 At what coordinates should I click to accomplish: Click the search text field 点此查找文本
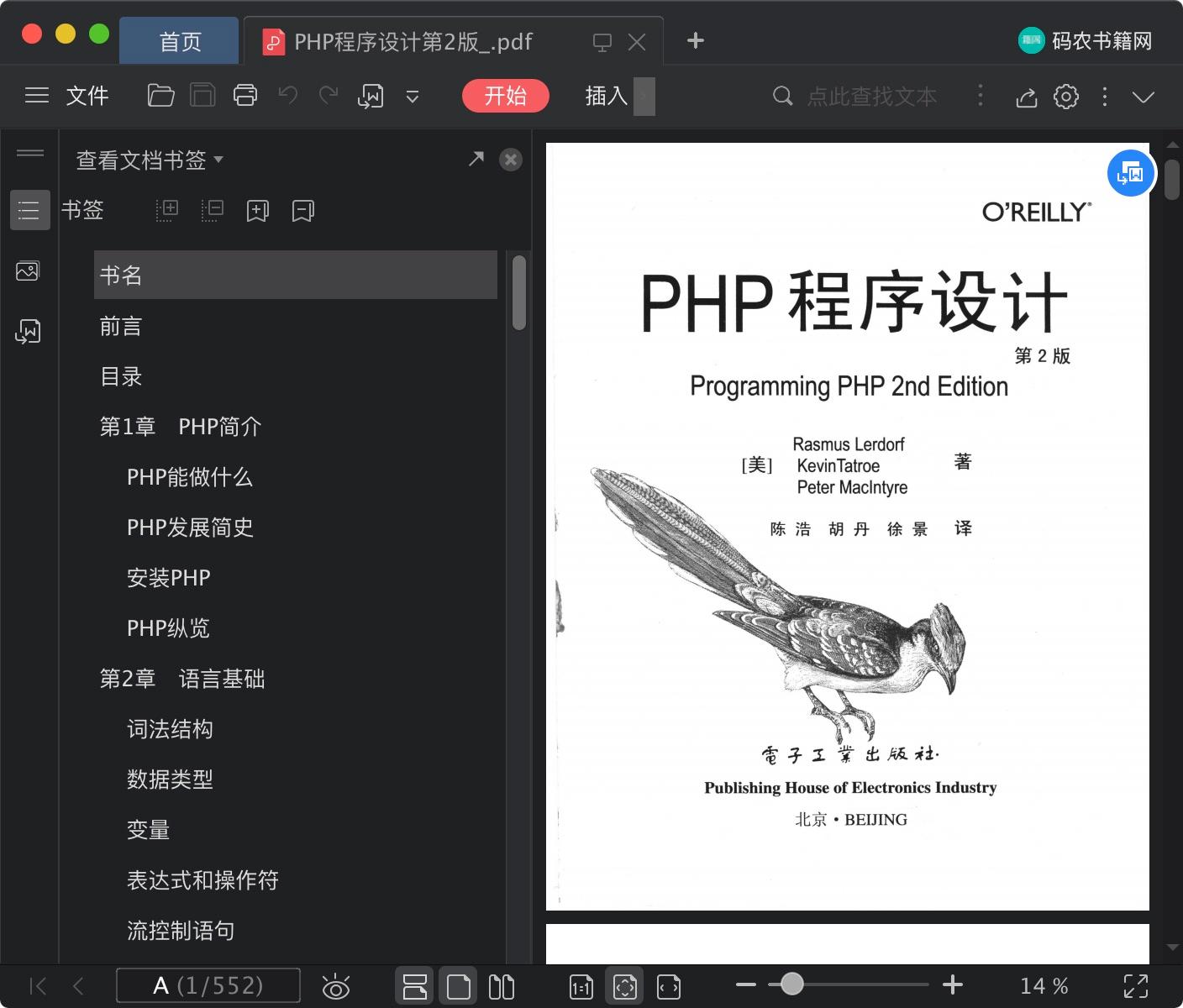[872, 97]
